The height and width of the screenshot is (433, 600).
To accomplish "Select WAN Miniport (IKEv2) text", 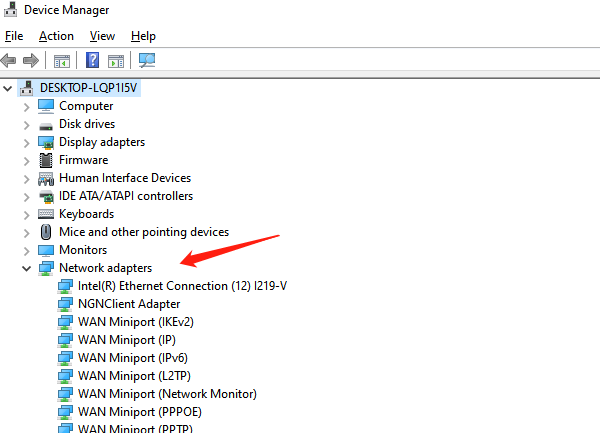I will tap(136, 322).
